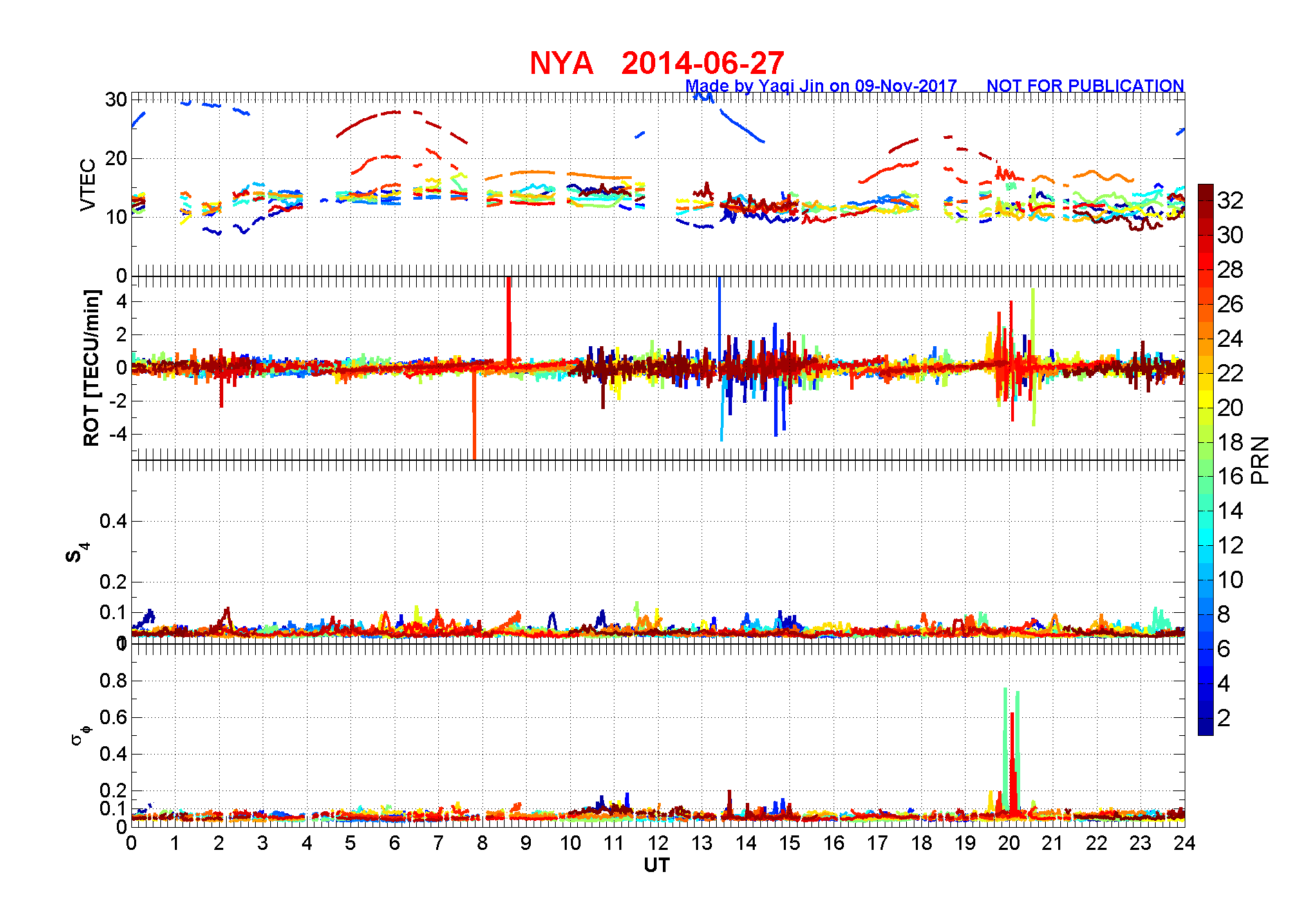Click σφ tick label '0.6'
This screenshot has width=1316, height=919.
(x=113, y=717)
